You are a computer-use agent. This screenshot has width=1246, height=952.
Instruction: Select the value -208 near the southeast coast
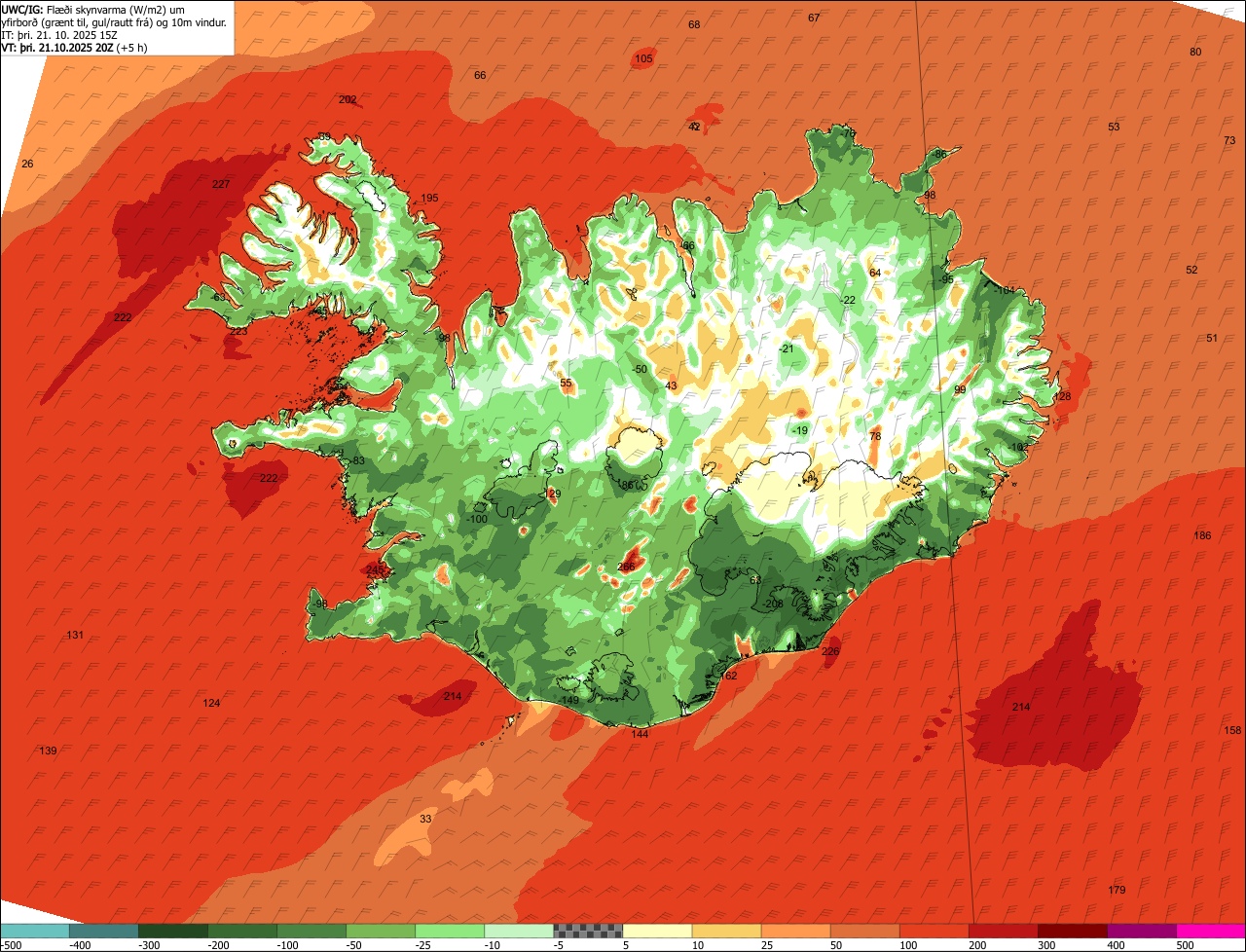click(773, 604)
